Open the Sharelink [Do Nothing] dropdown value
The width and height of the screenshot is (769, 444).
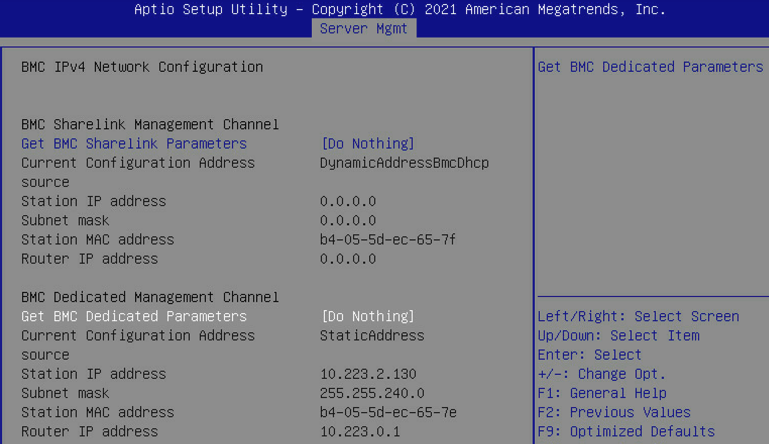tap(367, 144)
